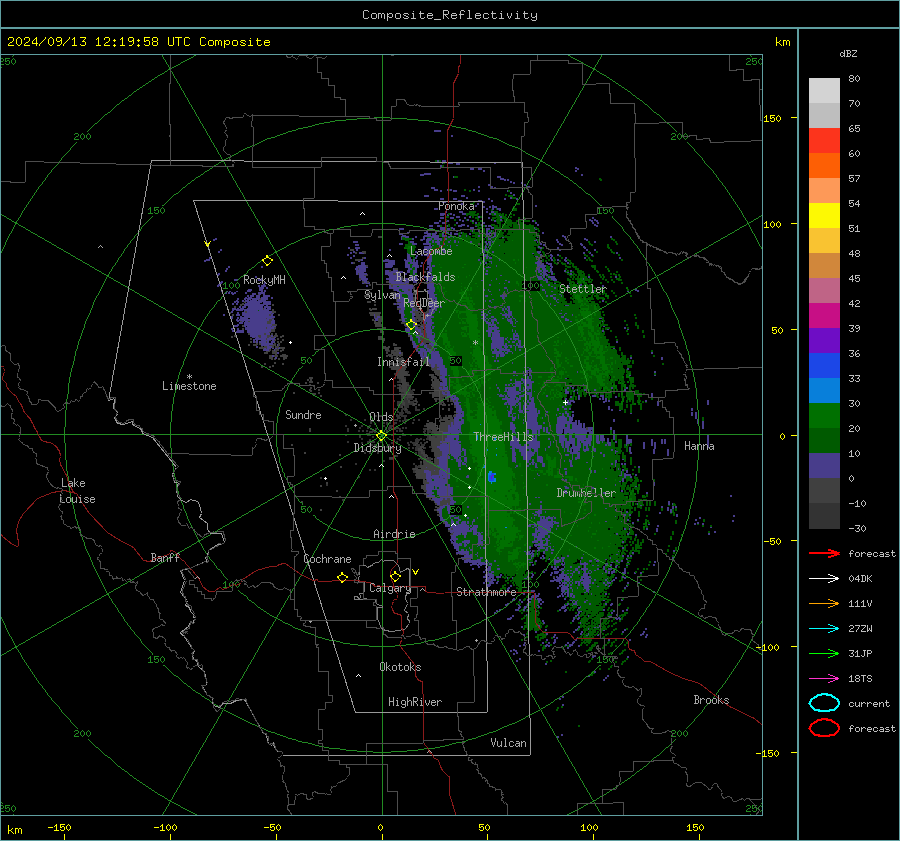The image size is (900, 841).
Task: Select the yellow diamond marker above Calgary
Action: click(395, 576)
